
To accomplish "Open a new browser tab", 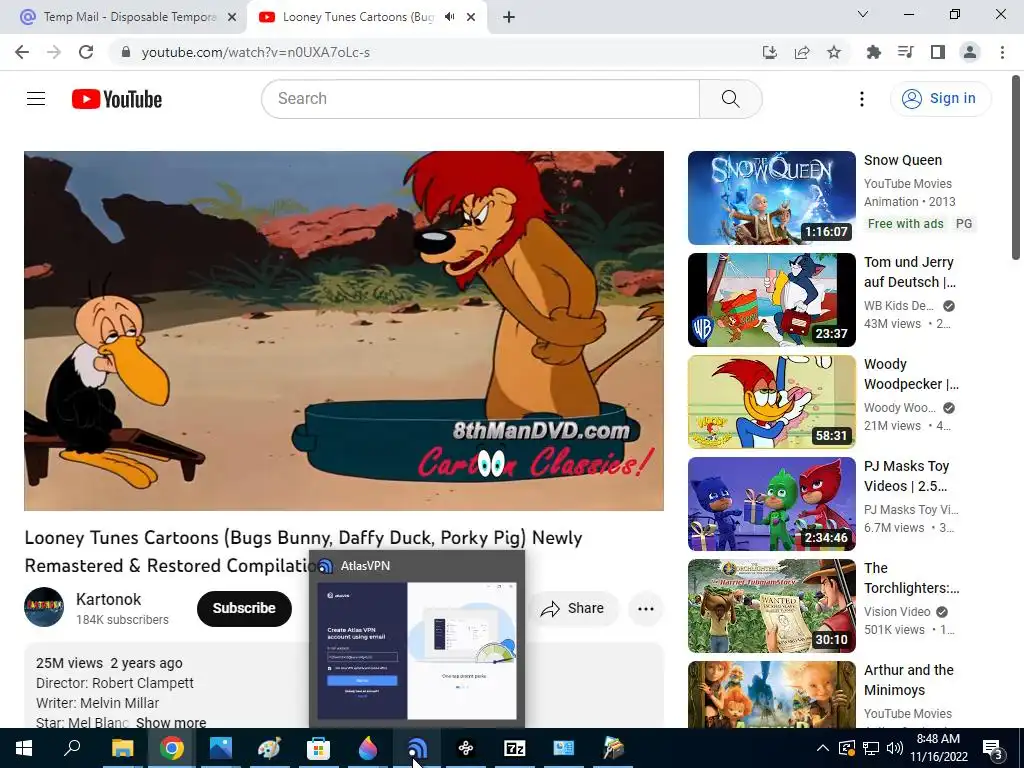I will 509,17.
